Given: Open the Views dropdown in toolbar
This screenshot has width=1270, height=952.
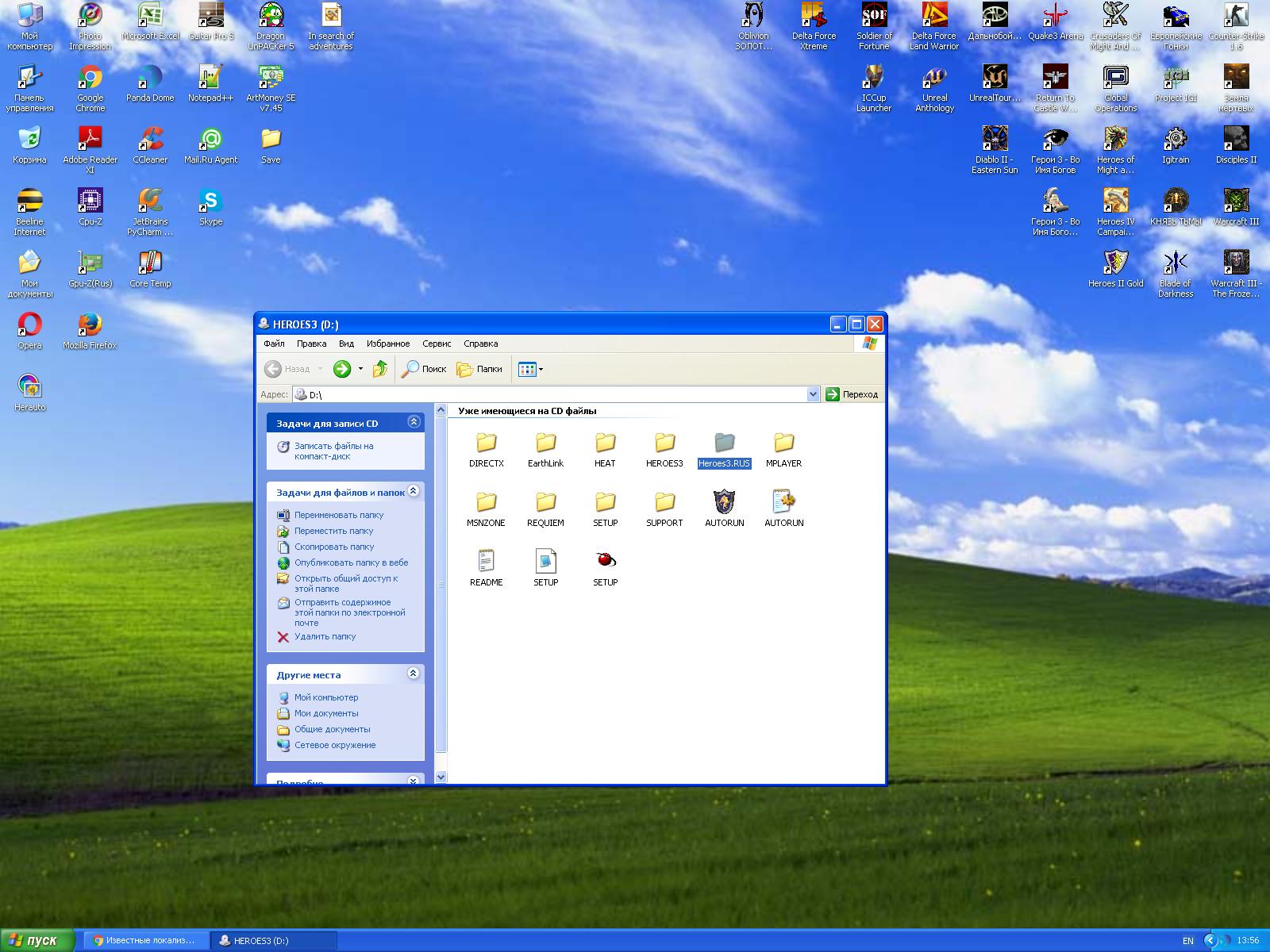Looking at the screenshot, I should coord(530,369).
